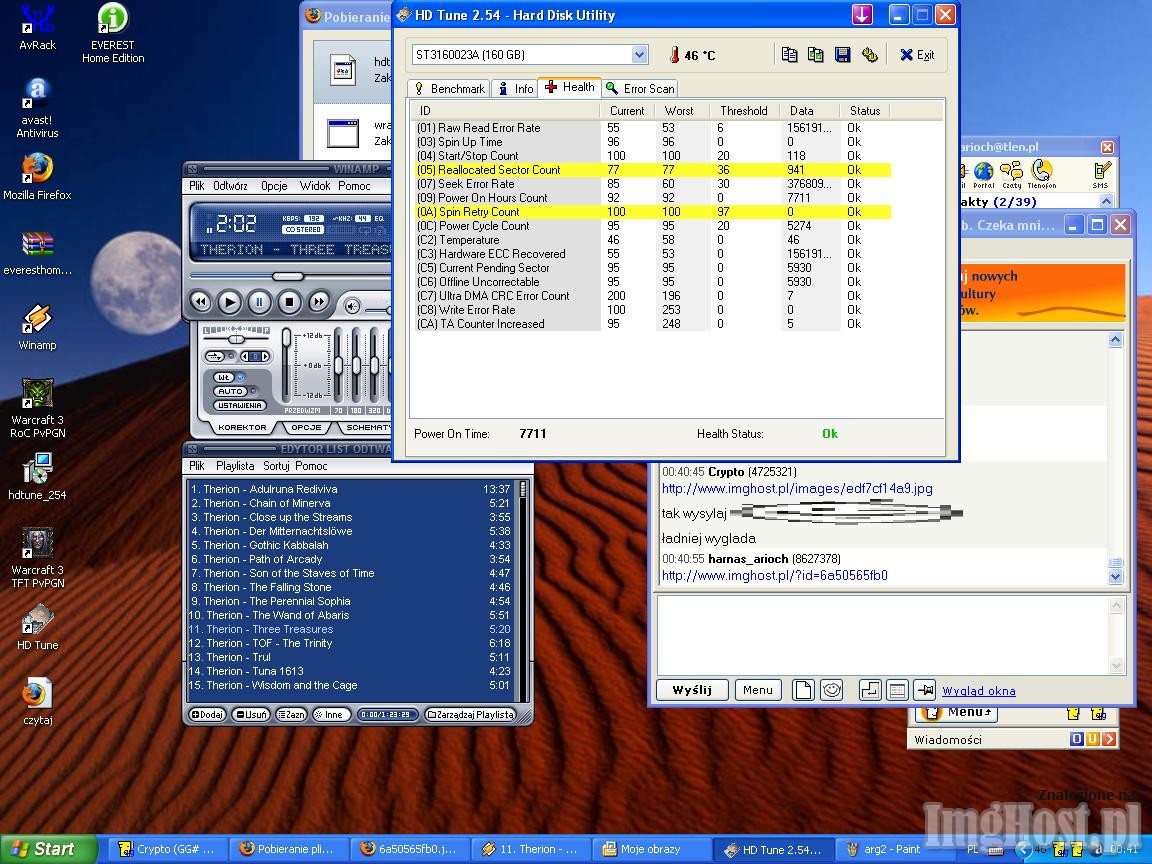The width and height of the screenshot is (1152, 864).
Task: Click the copy info icon in HD Tune toolbar
Action: point(789,54)
